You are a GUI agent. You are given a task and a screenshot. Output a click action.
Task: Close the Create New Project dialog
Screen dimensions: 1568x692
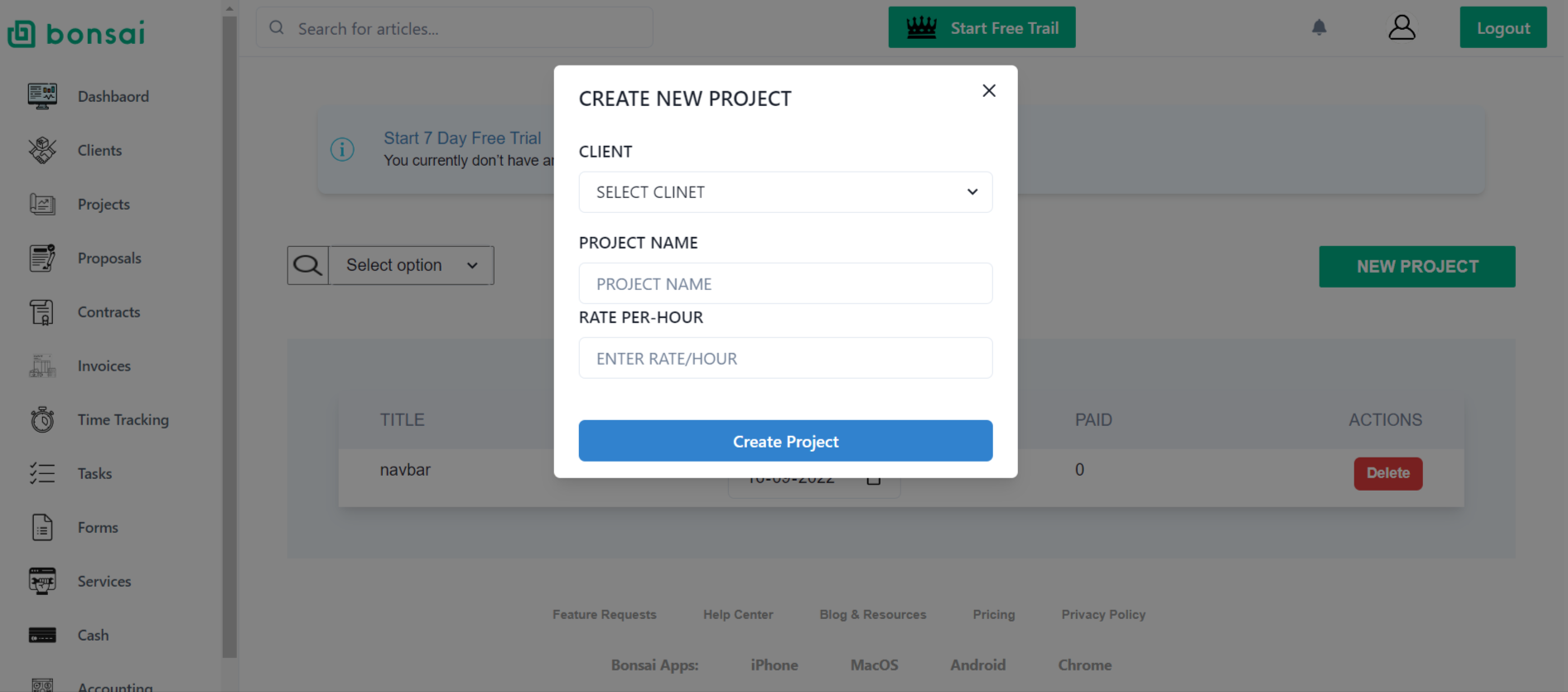(988, 90)
